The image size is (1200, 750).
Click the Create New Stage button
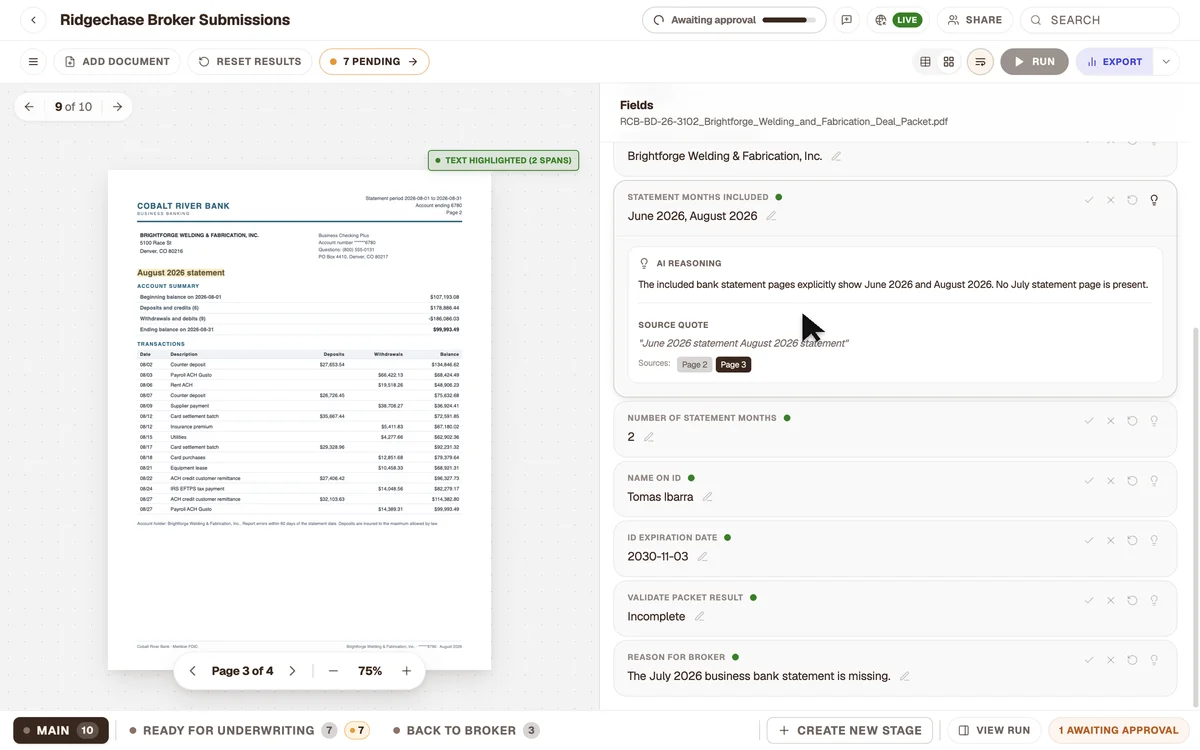850,730
